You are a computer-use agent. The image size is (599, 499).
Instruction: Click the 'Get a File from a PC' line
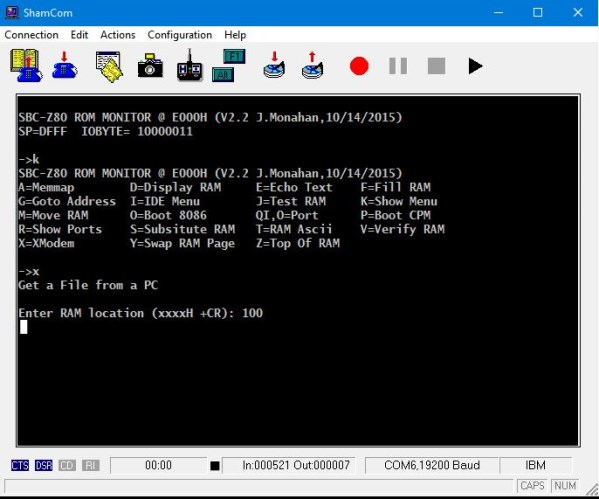coord(88,285)
